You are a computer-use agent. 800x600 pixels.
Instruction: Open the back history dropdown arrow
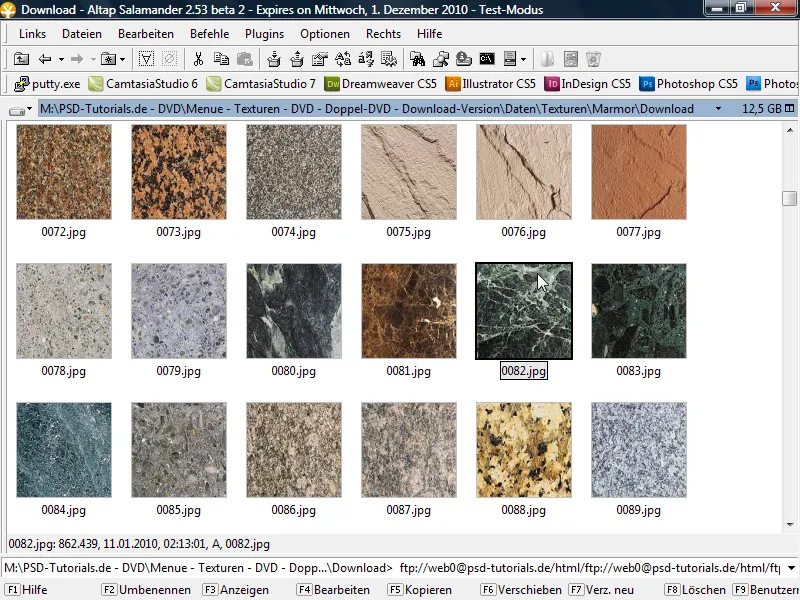tap(61, 60)
